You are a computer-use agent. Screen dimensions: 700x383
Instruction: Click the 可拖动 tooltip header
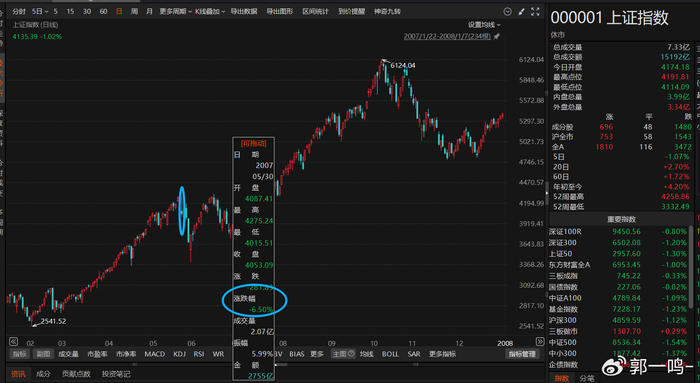[x=253, y=143]
